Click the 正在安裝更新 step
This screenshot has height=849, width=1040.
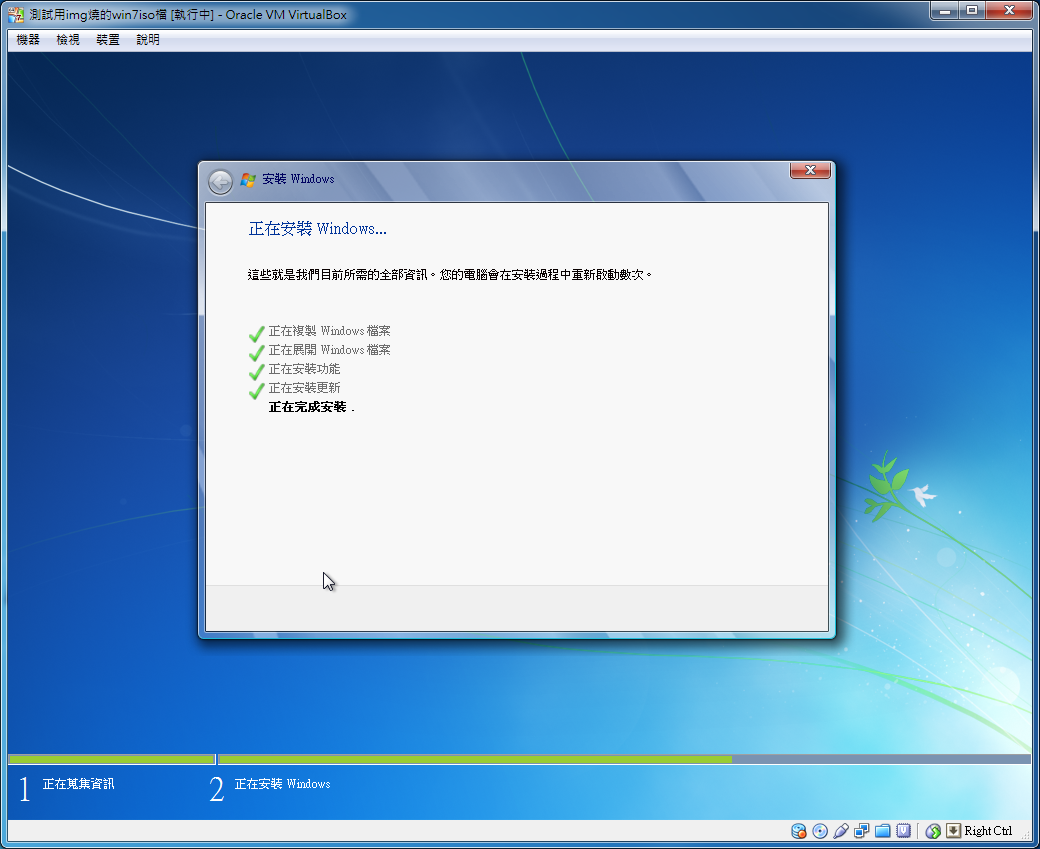[304, 388]
